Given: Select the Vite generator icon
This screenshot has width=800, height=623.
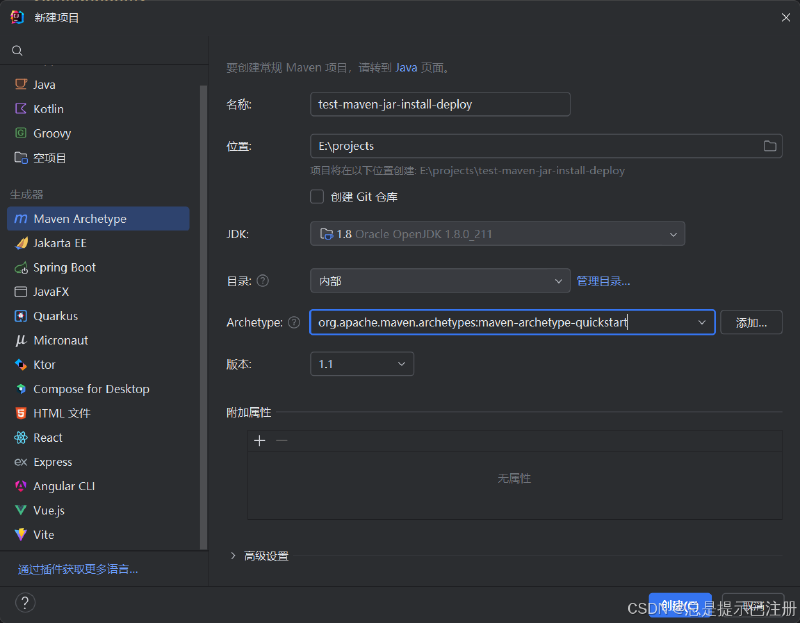Looking at the screenshot, I should tap(20, 534).
